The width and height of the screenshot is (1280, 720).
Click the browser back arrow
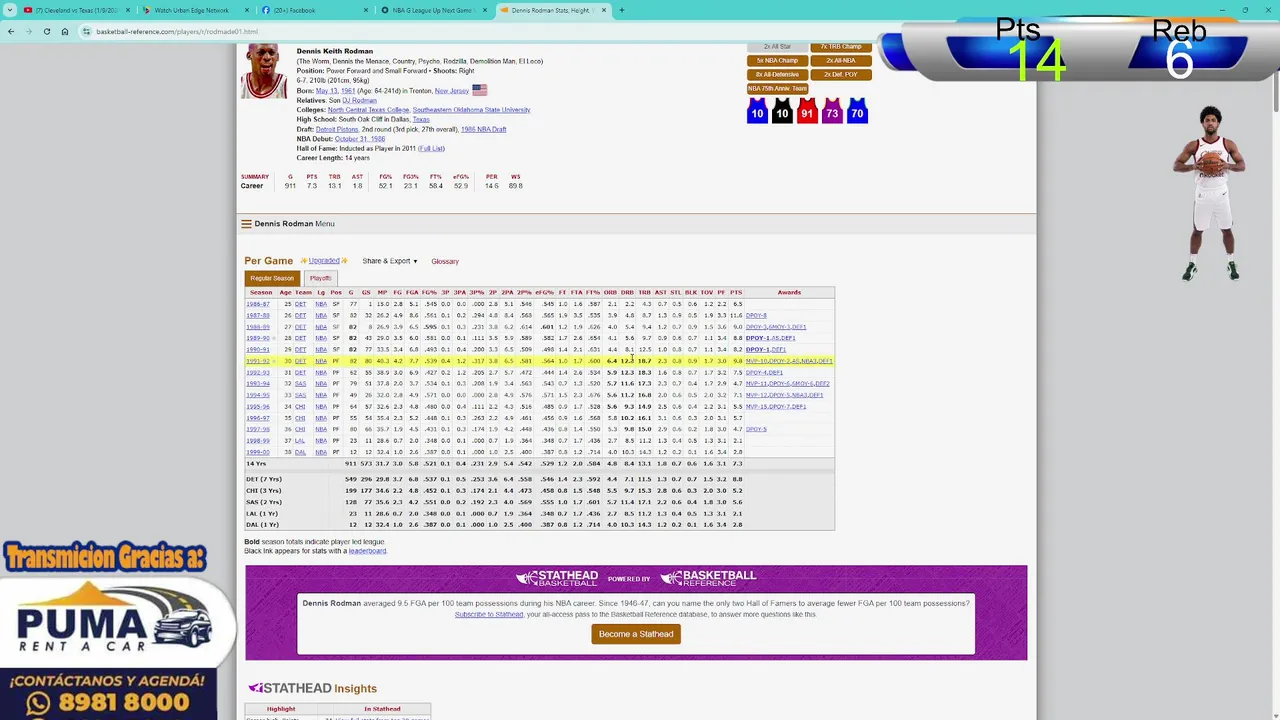point(11,31)
